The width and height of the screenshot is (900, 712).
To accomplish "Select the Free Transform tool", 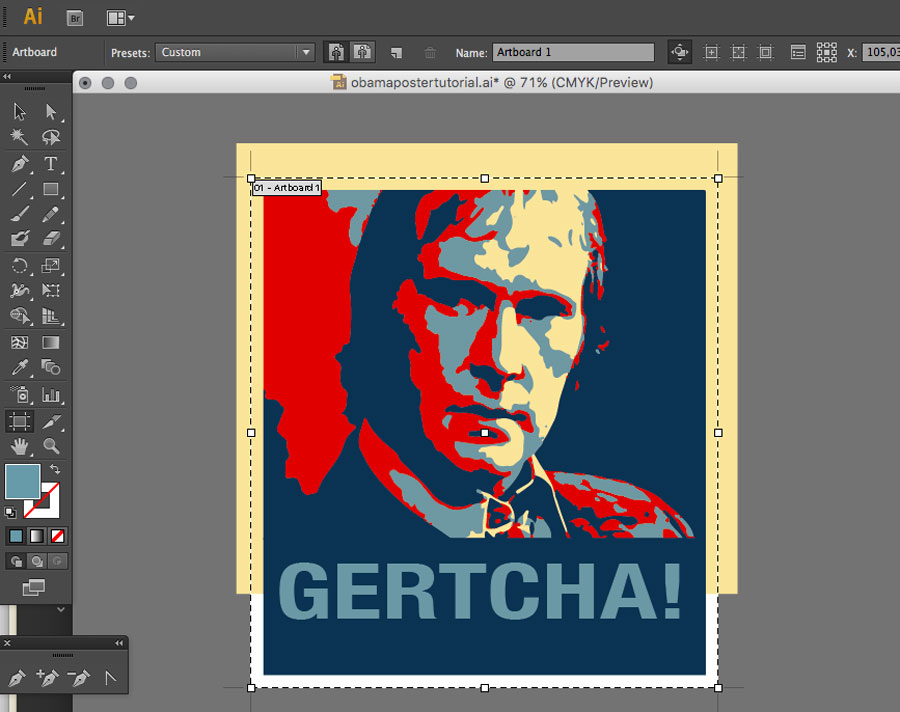I will click(x=51, y=291).
